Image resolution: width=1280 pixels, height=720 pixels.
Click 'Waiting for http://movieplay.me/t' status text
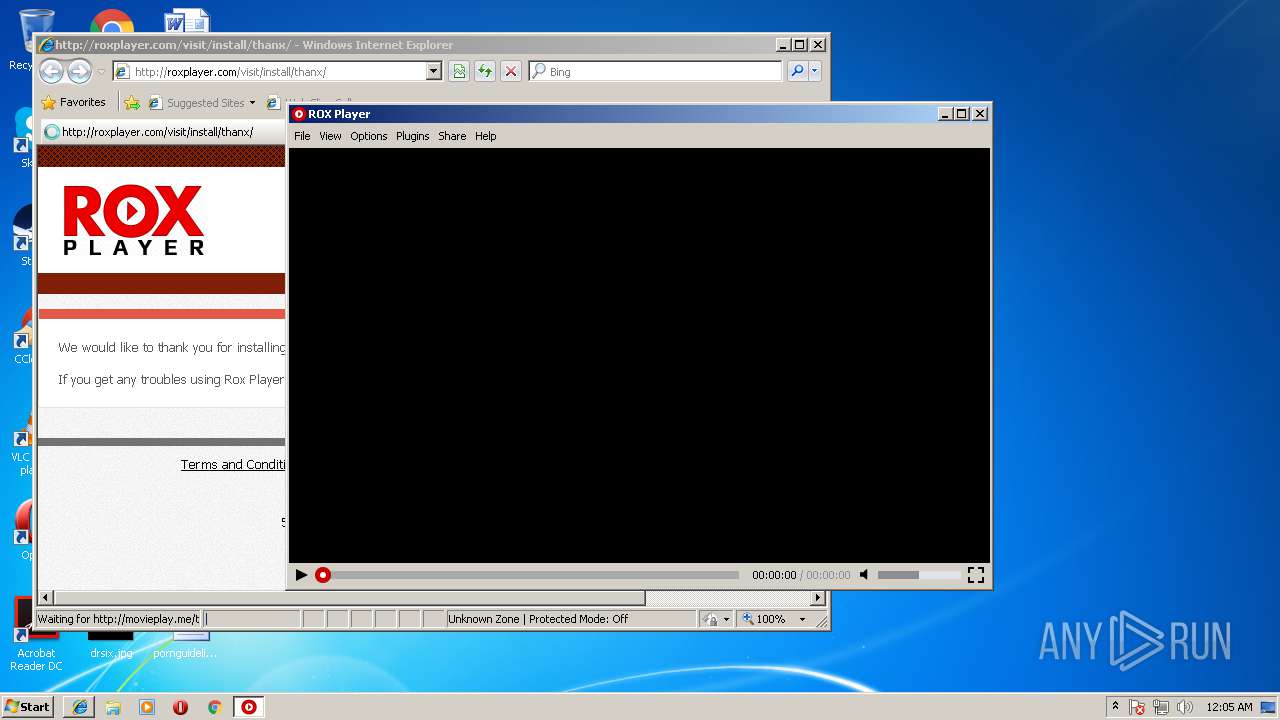coord(118,619)
